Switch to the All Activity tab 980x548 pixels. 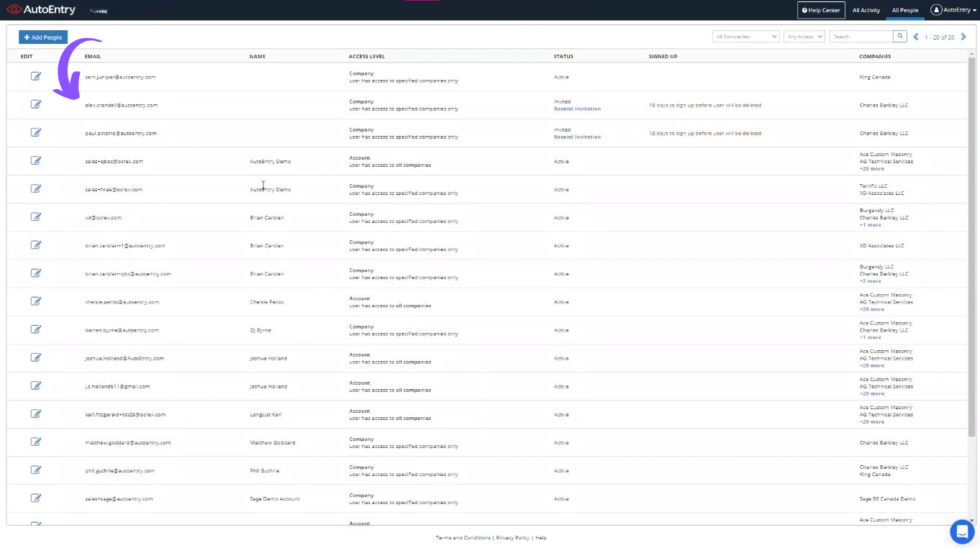click(866, 10)
